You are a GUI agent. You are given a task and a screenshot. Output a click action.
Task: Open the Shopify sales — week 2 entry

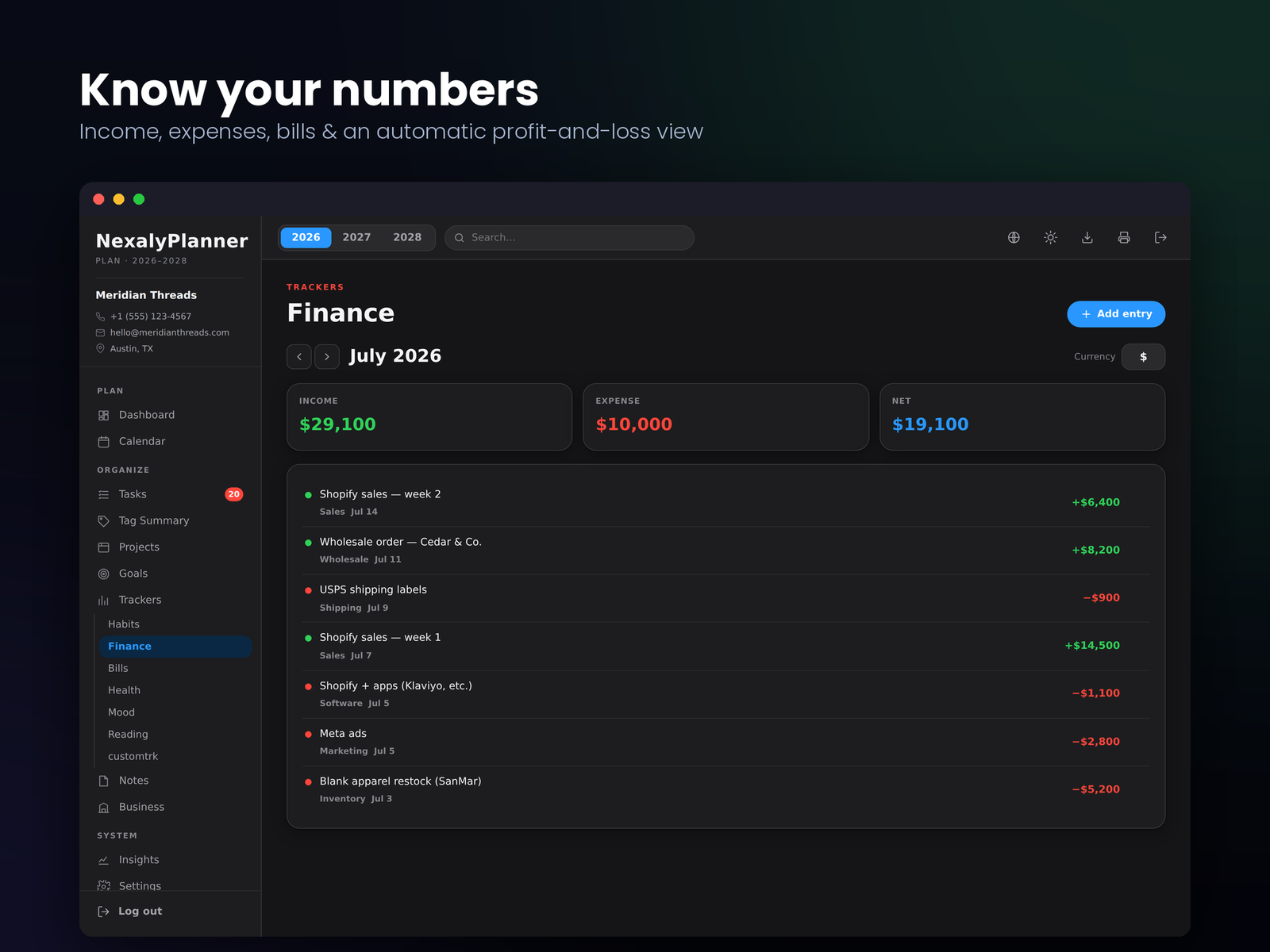pyautogui.click(x=725, y=502)
